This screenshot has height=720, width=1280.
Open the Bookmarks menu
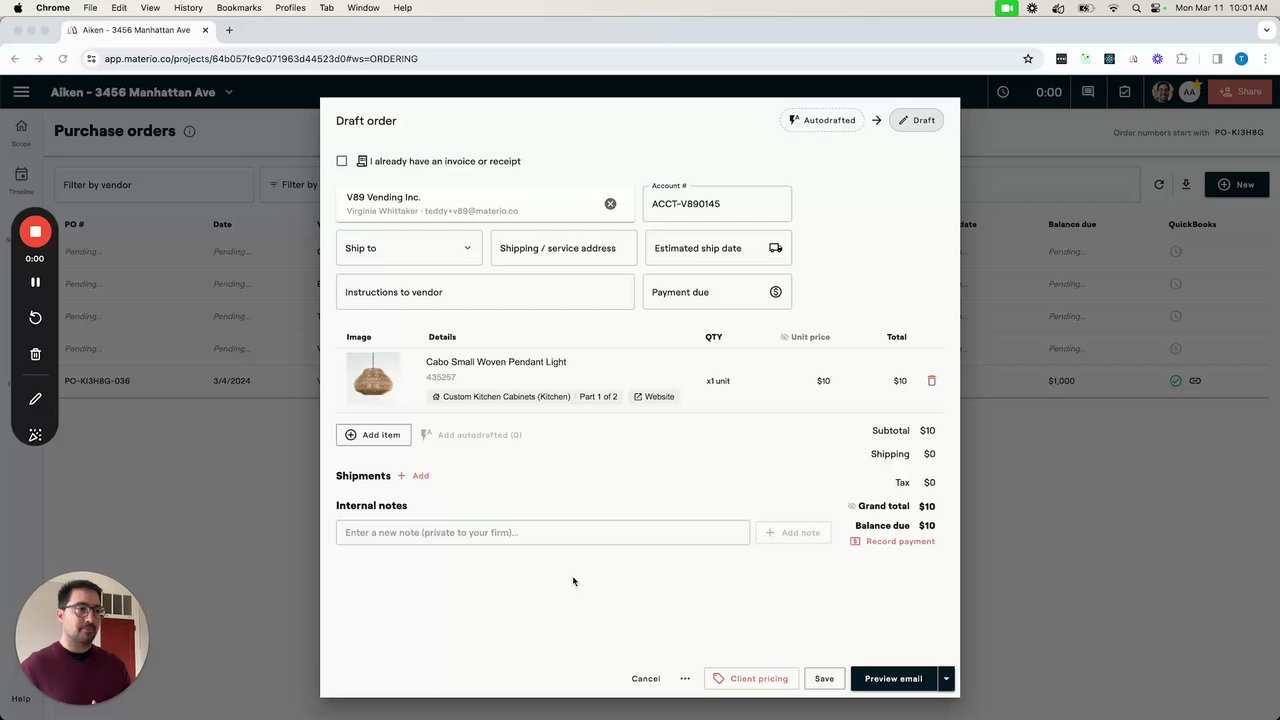pos(239,8)
